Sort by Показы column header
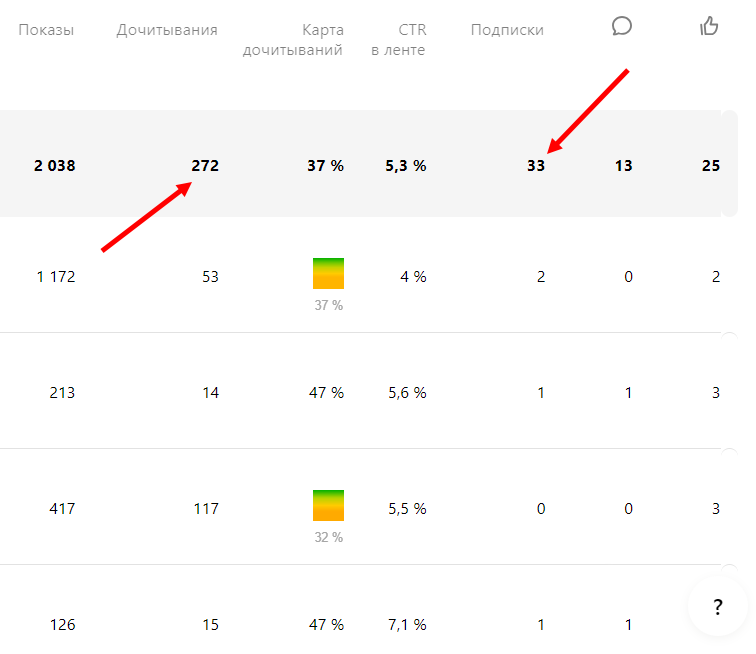The height and width of the screenshot is (654, 756). click(46, 30)
